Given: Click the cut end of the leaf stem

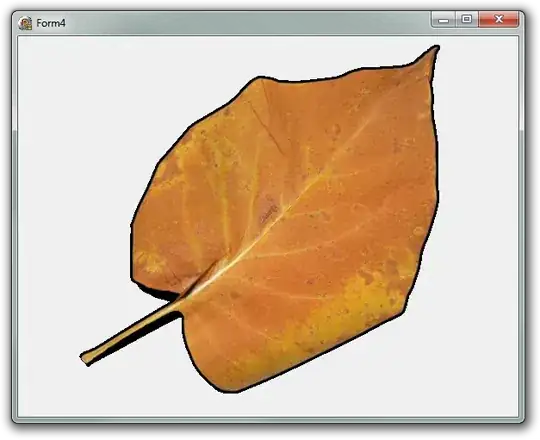Looking at the screenshot, I should pos(85,358).
